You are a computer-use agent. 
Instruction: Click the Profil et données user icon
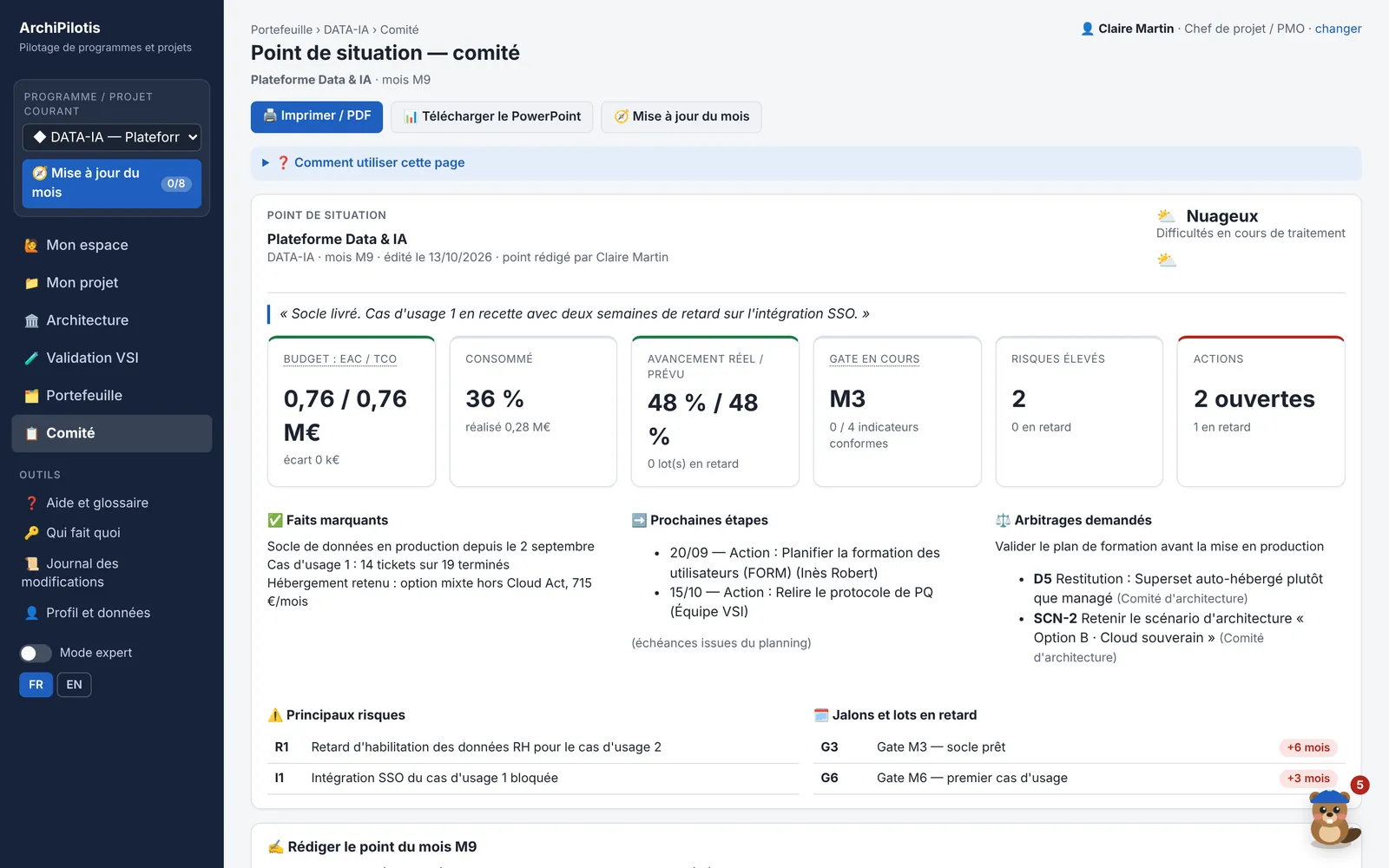(32, 613)
